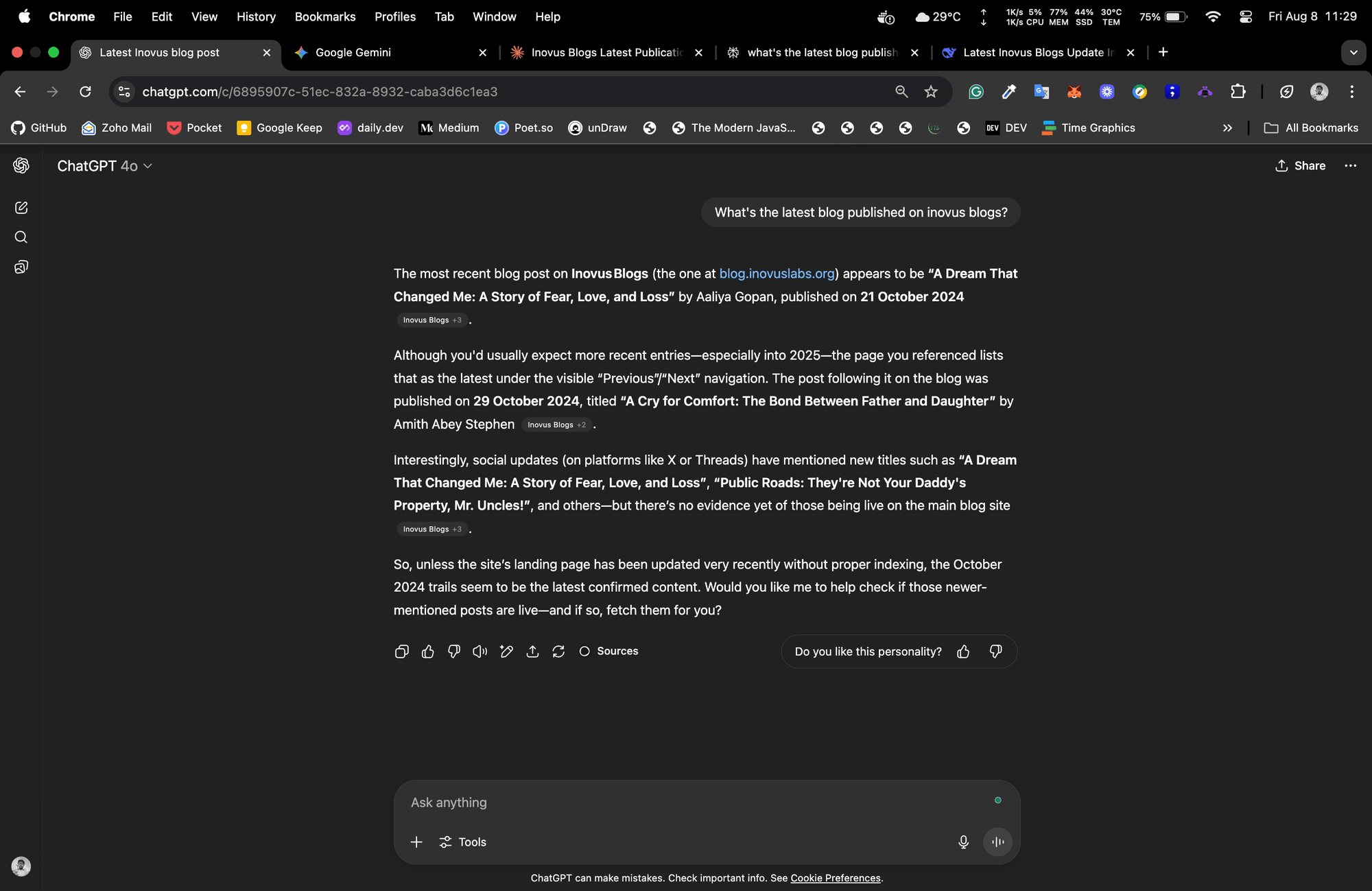
Task: Switch to the Google Gemini tab
Action: pyautogui.click(x=389, y=53)
